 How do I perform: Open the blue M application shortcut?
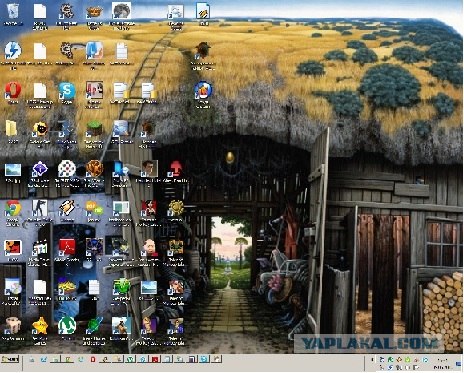tap(94, 51)
